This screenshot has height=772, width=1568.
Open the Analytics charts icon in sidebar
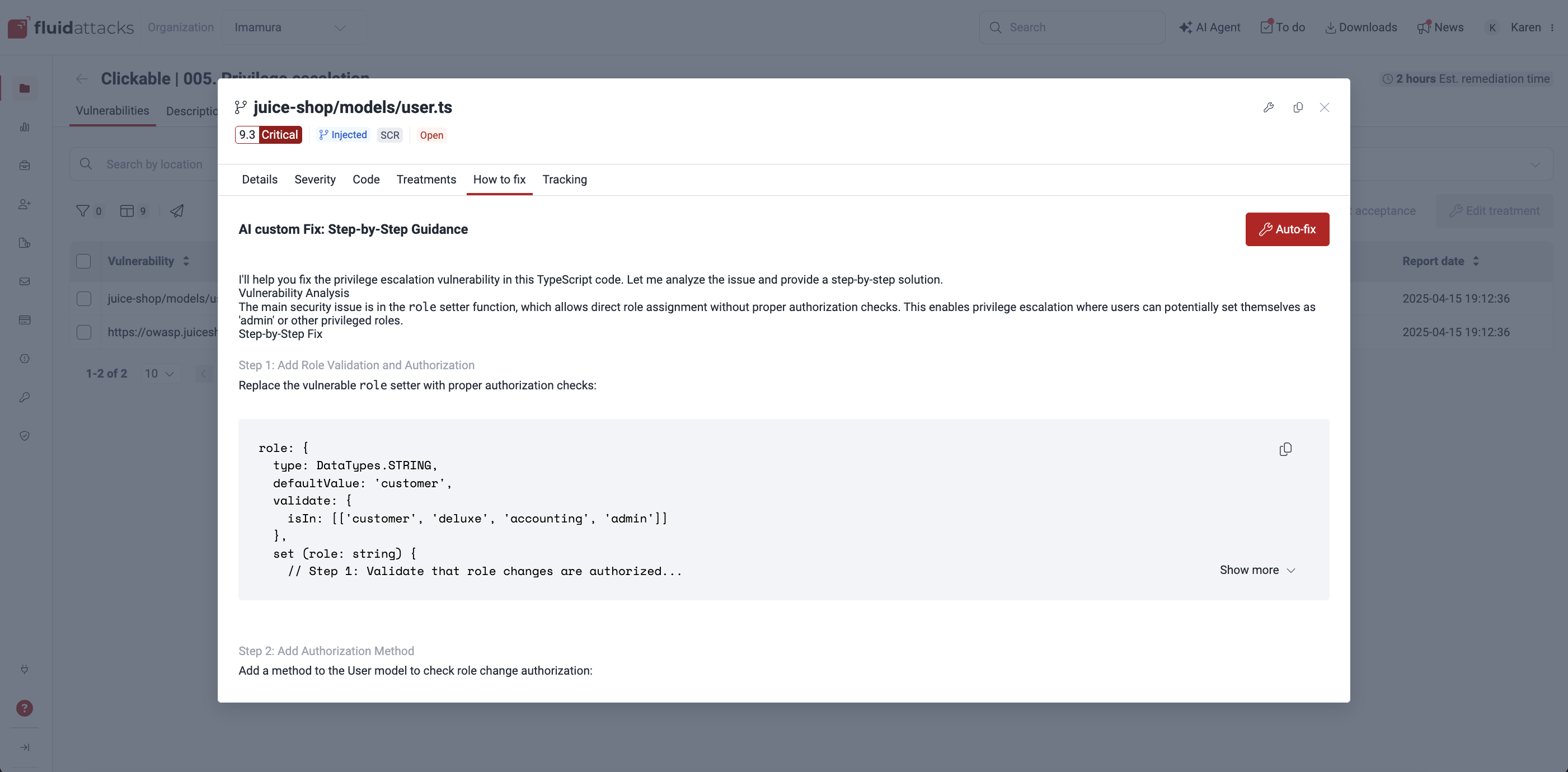tap(25, 127)
